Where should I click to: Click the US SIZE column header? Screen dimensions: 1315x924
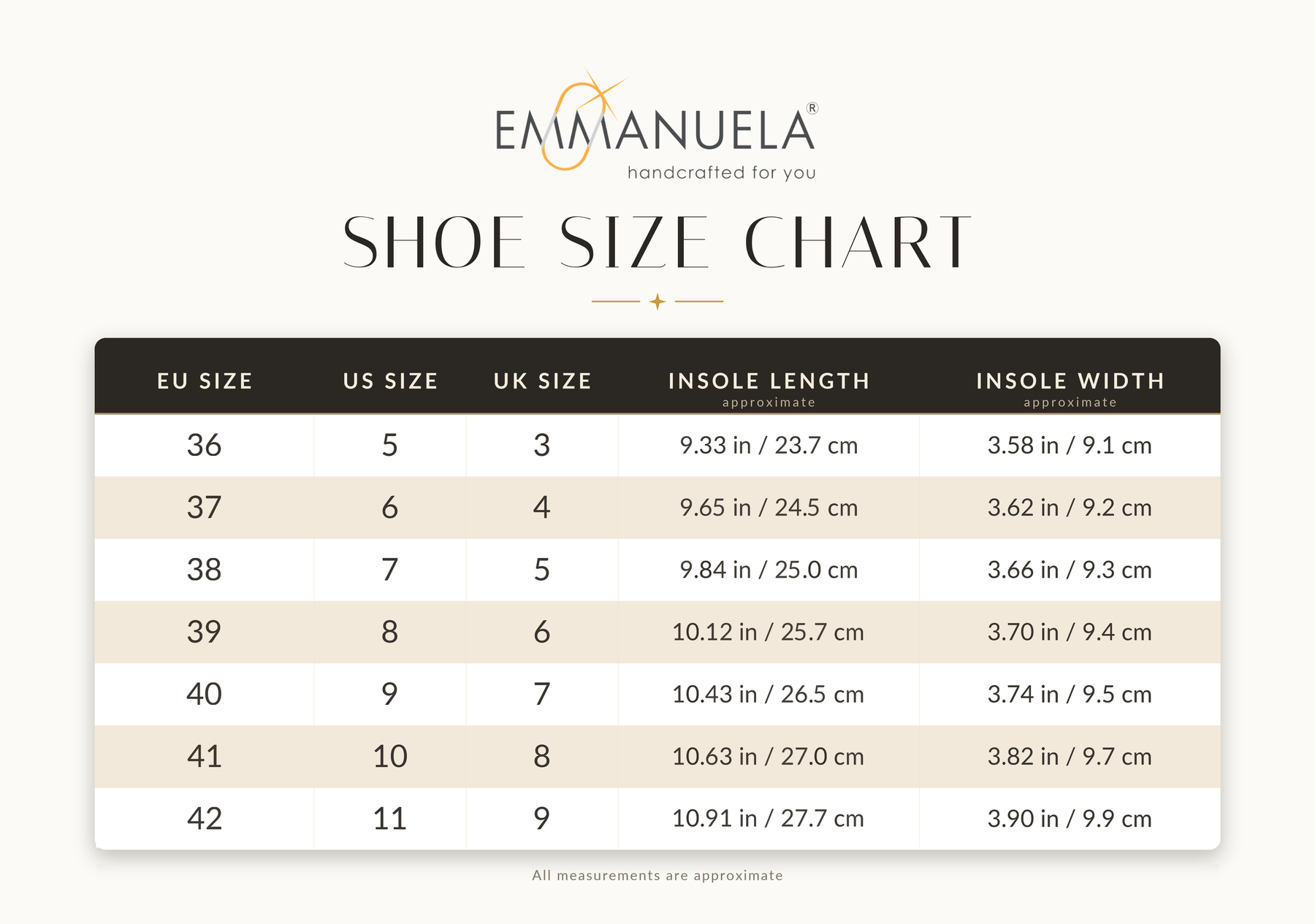click(390, 381)
